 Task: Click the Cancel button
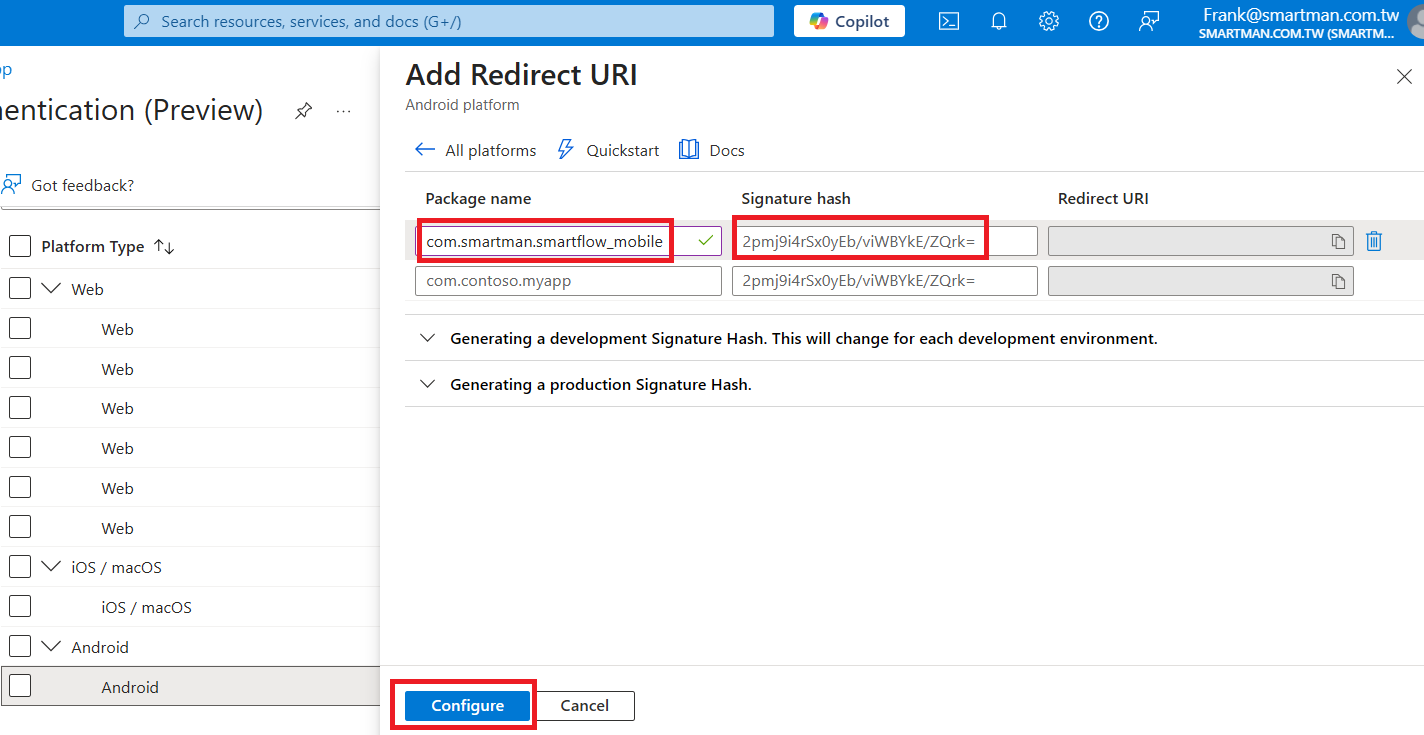(x=584, y=706)
